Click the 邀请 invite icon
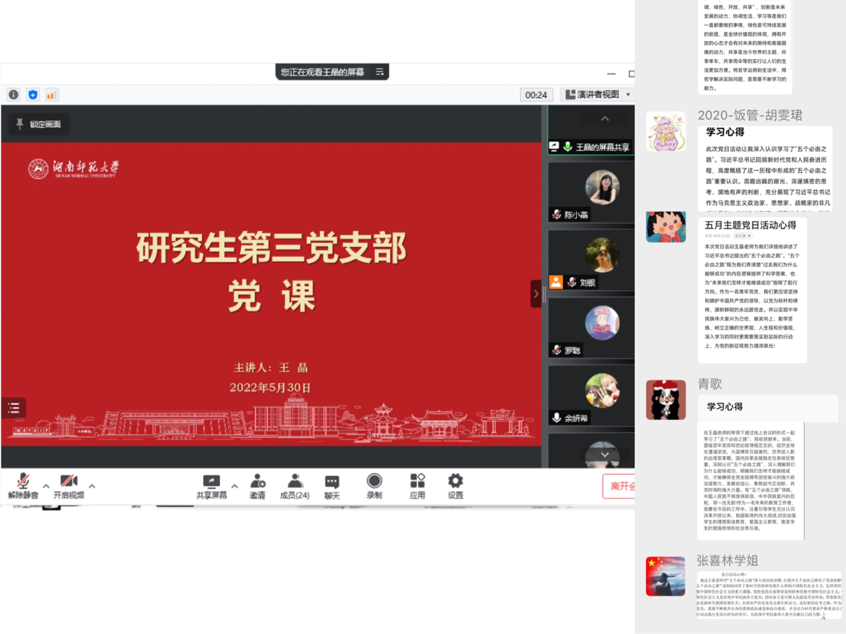The height and width of the screenshot is (634, 846). [x=258, y=486]
